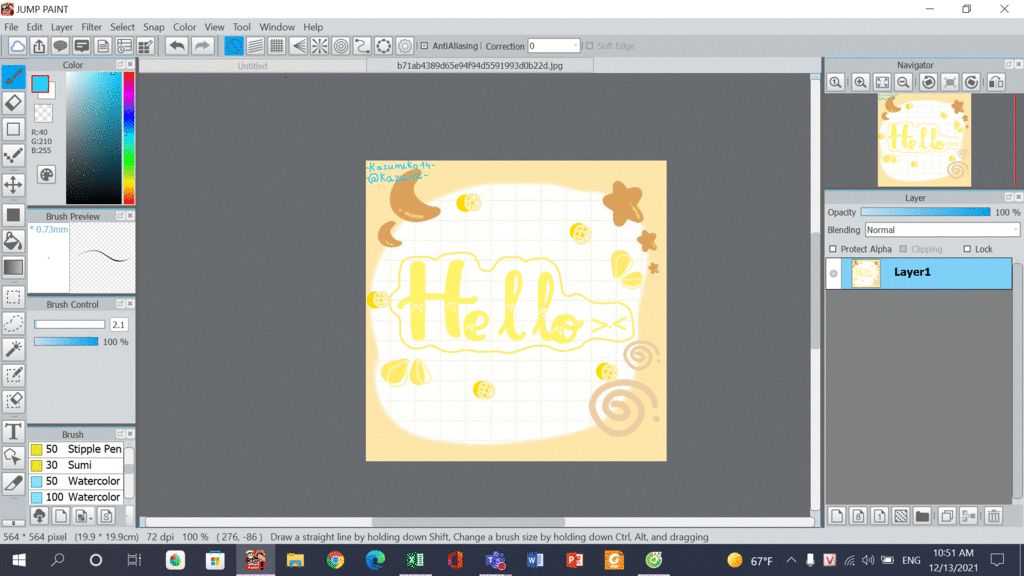Image resolution: width=1024 pixels, height=576 pixels.
Task: Open the Filter menu
Action: 91,27
